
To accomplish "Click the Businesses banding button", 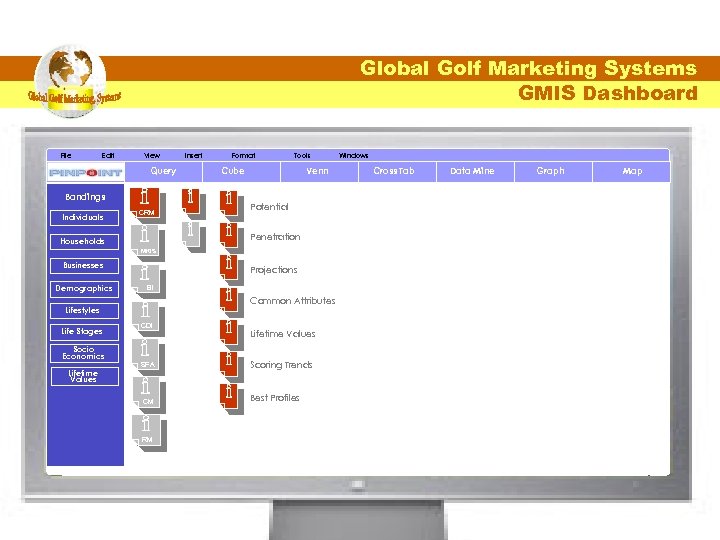I will point(84,266).
